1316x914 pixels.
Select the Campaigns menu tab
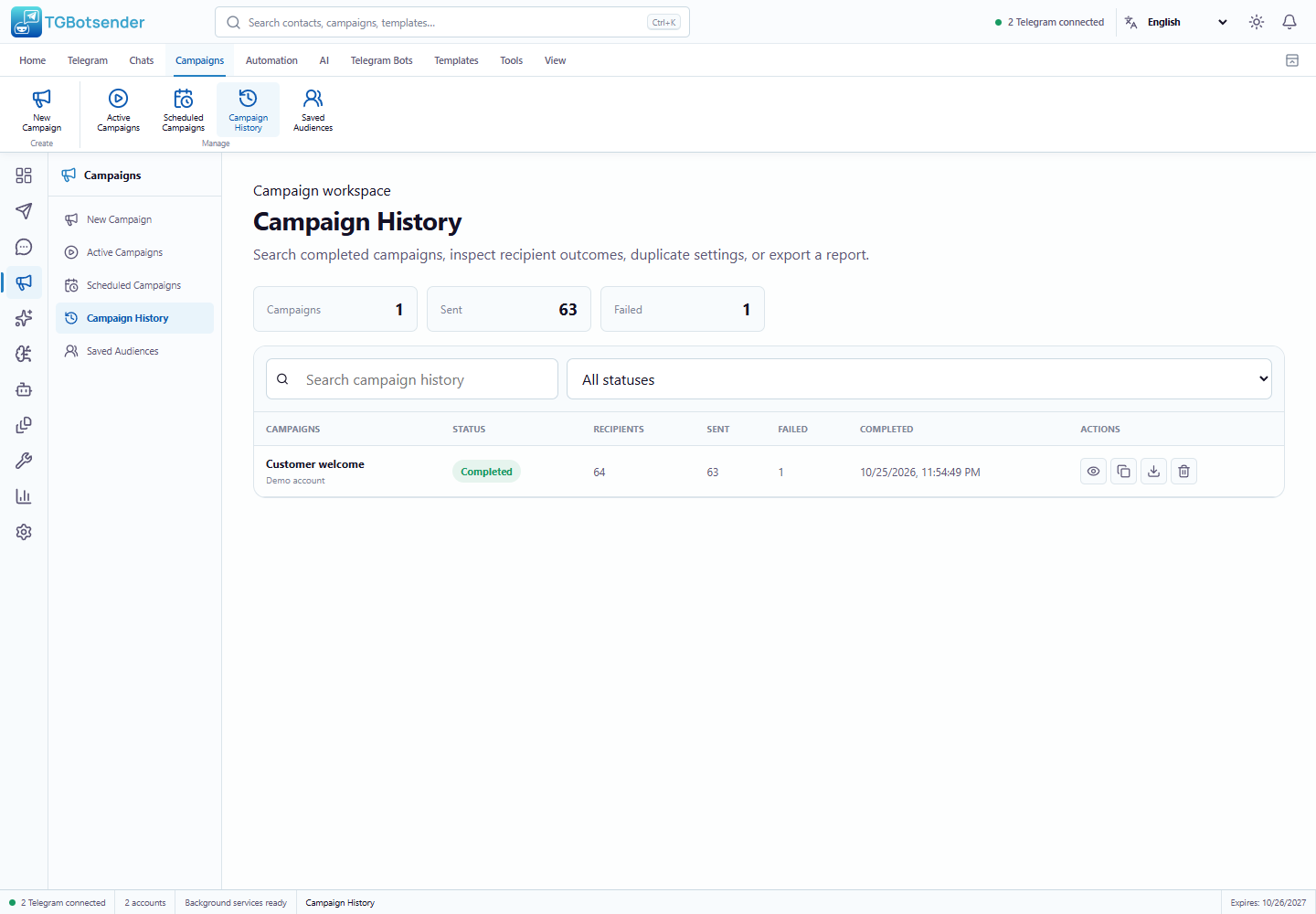(199, 60)
